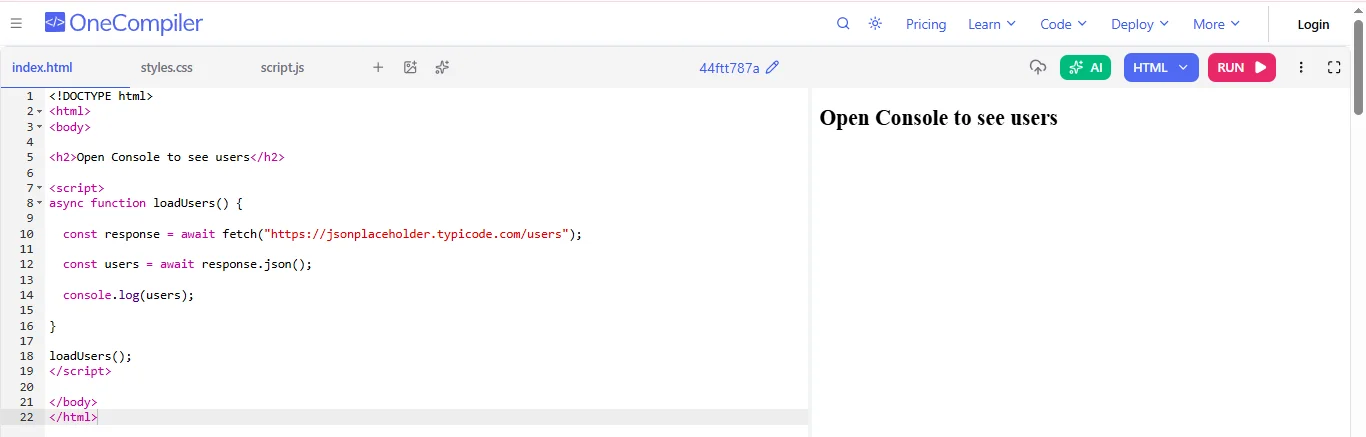This screenshot has width=1366, height=437.
Task: Click the loadUsers(); call on line 18
Action: tap(90, 356)
